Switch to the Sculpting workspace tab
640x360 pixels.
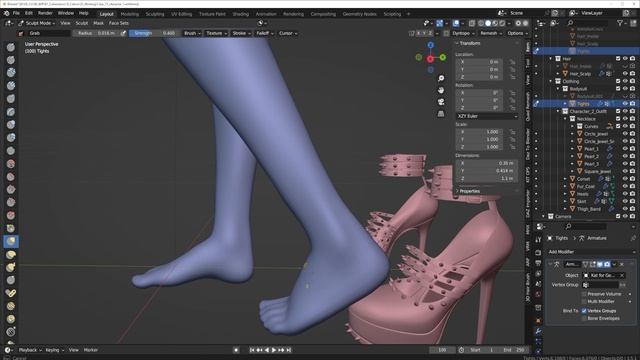coord(155,14)
